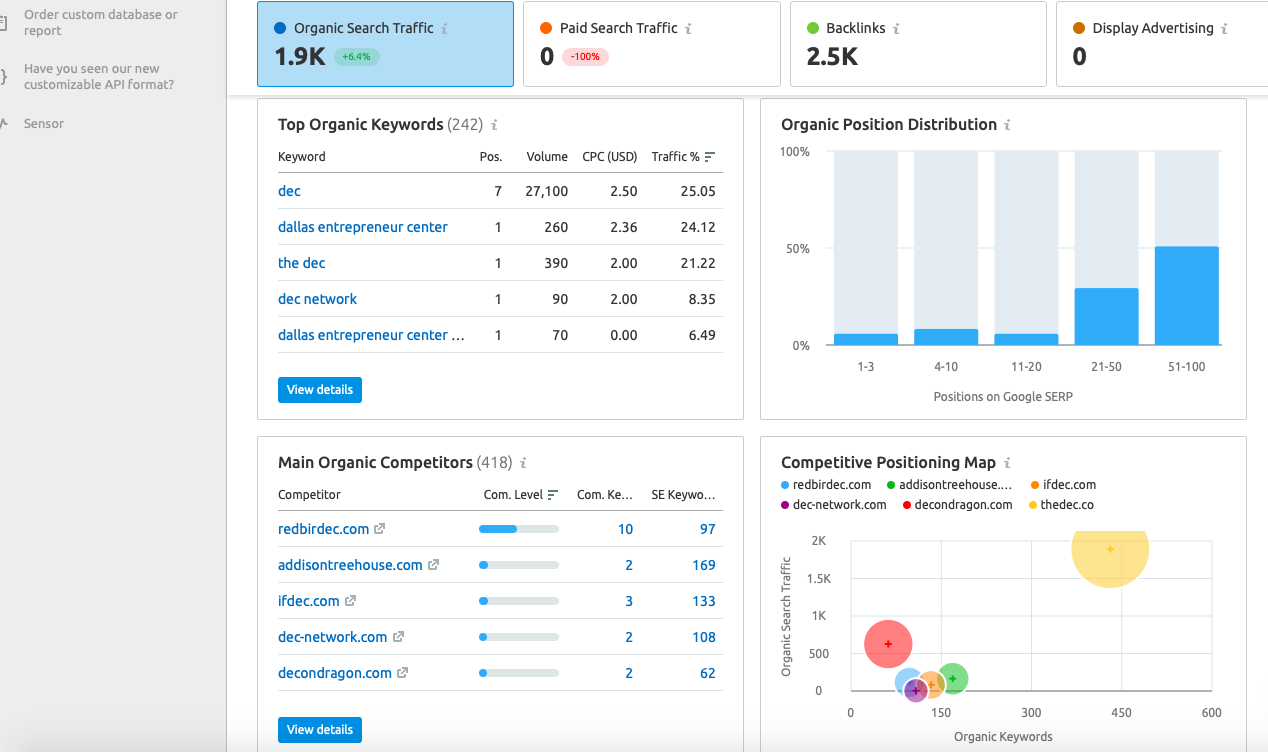Click the thedec.co bubble on the map
This screenshot has width=1268, height=752.
[1110, 549]
